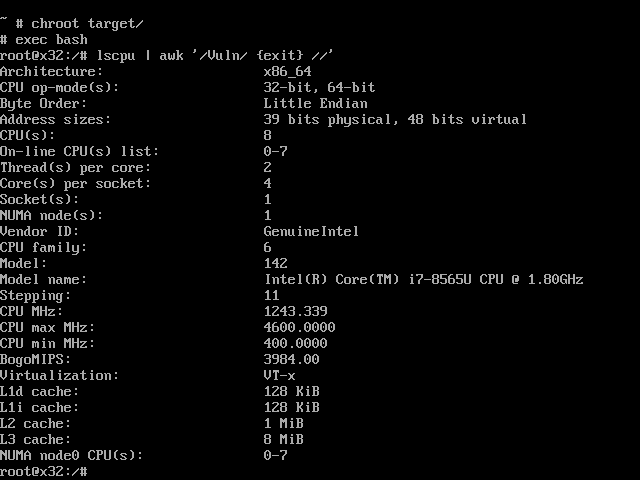Click the "Thread(s) per core" label

pos(76,167)
